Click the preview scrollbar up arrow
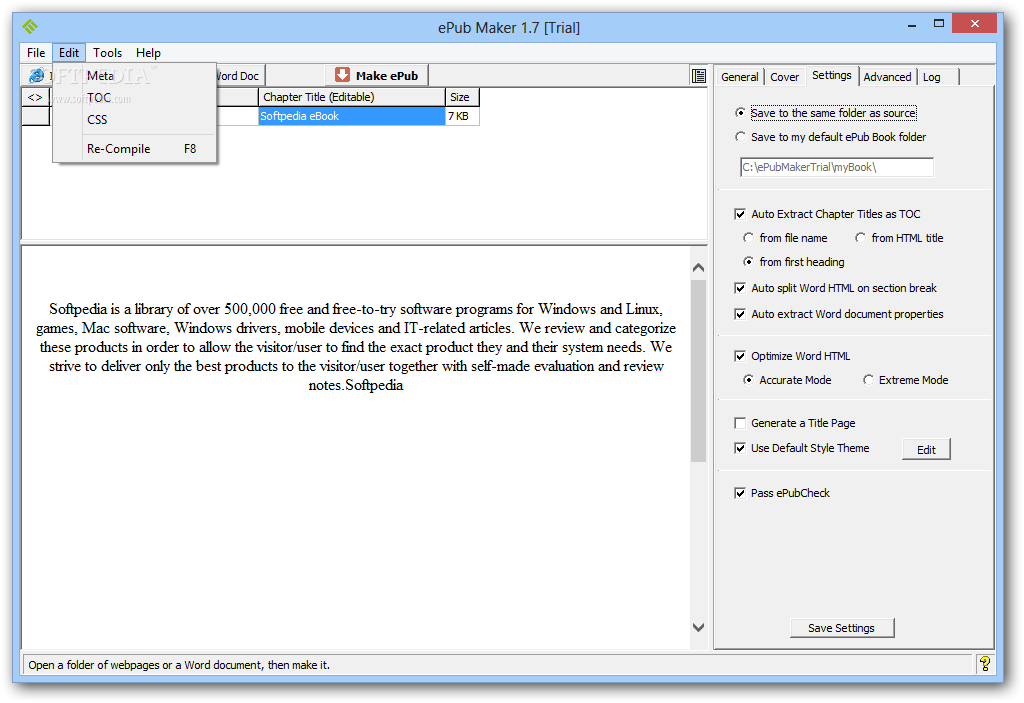This screenshot has width=1024, height=703. pyautogui.click(x=698, y=268)
